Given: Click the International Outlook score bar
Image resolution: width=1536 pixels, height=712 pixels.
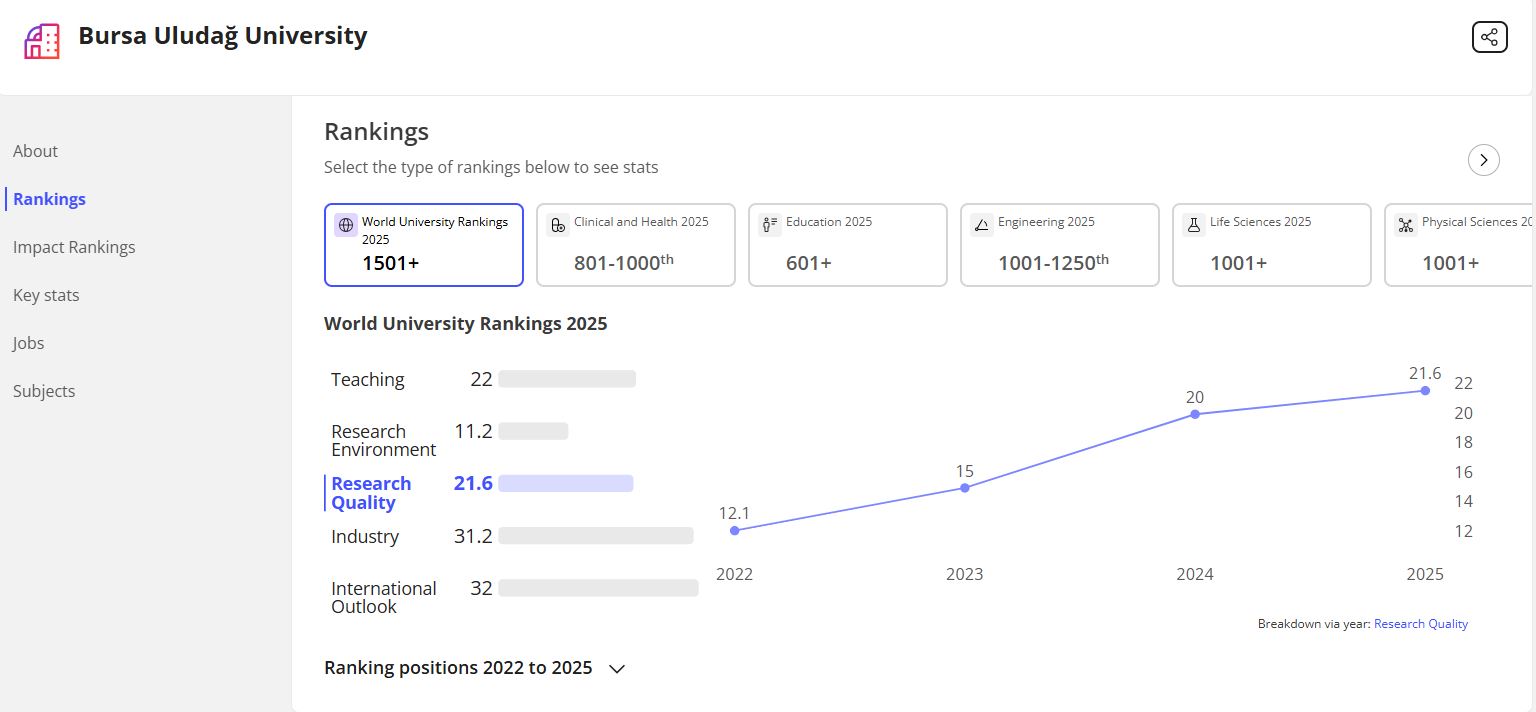Looking at the screenshot, I should [598, 588].
